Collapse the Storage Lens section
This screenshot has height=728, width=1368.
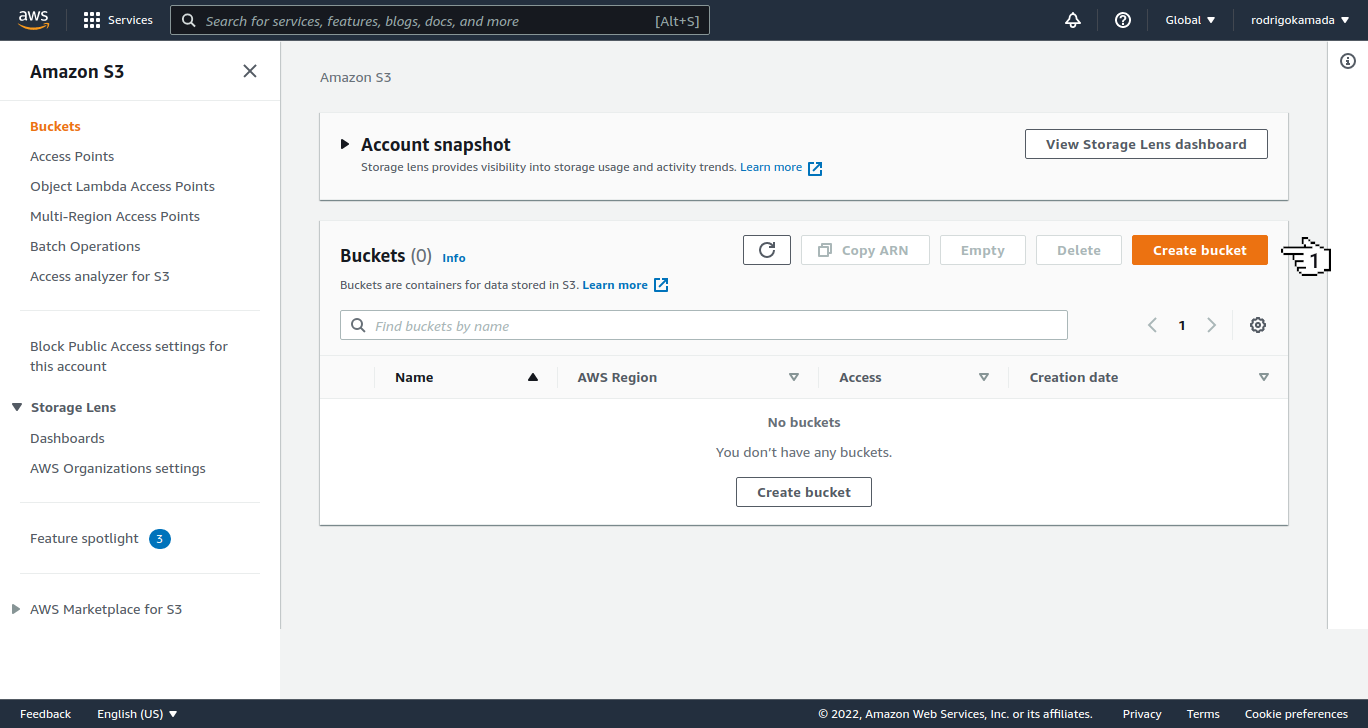coord(15,407)
